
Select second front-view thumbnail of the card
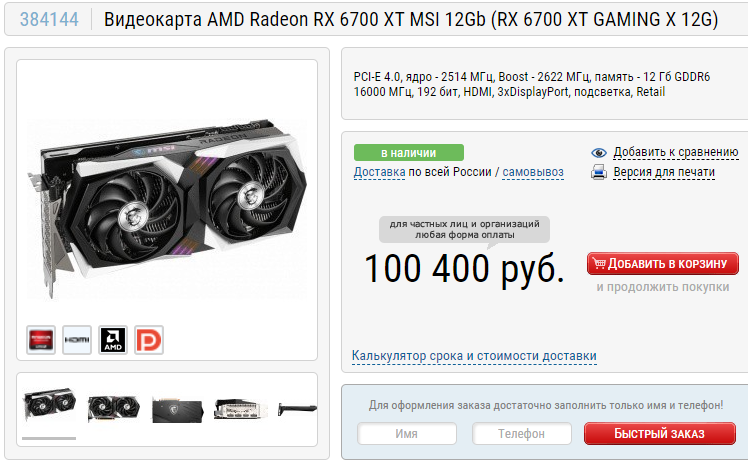tap(114, 409)
